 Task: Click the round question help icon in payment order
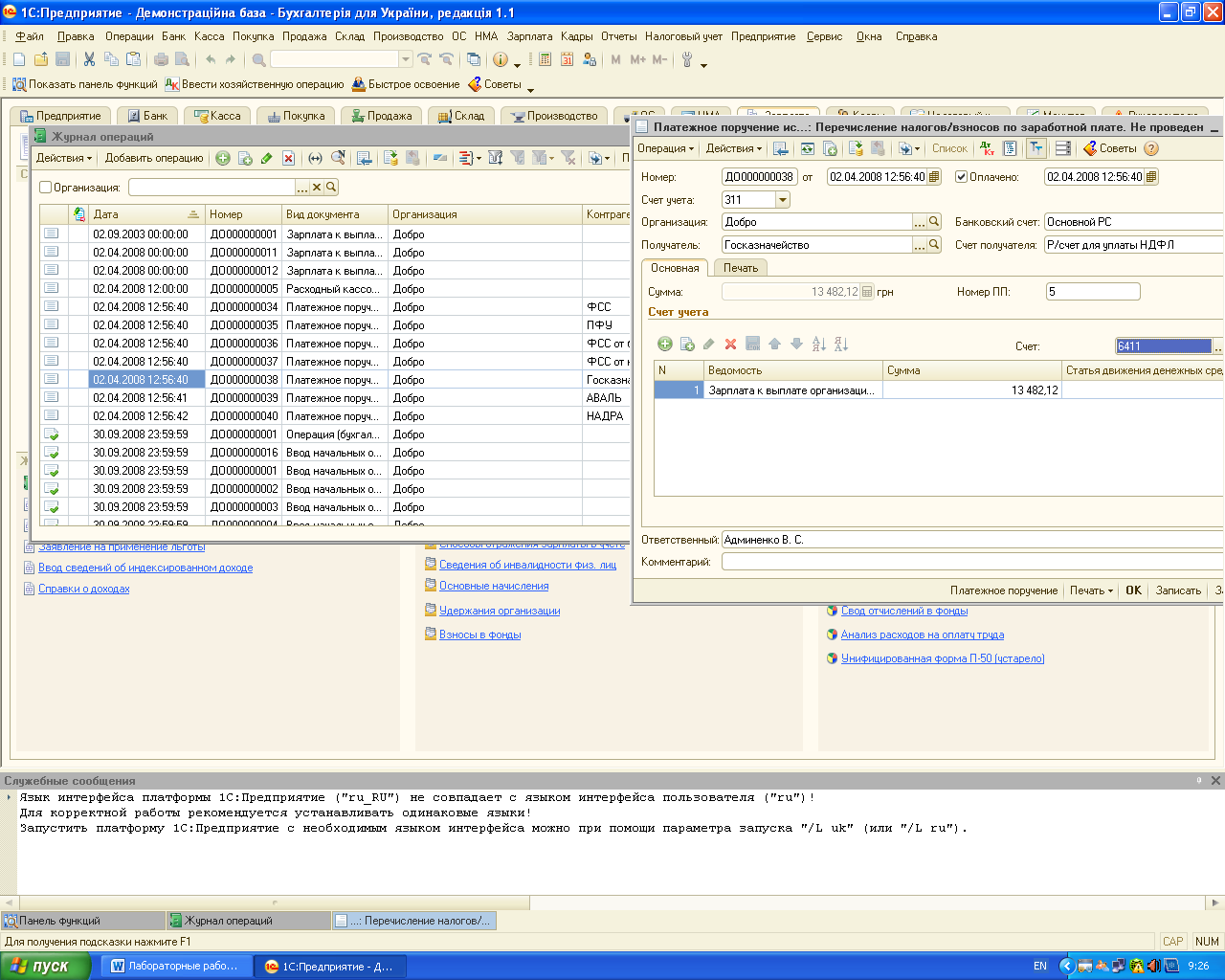[1151, 148]
